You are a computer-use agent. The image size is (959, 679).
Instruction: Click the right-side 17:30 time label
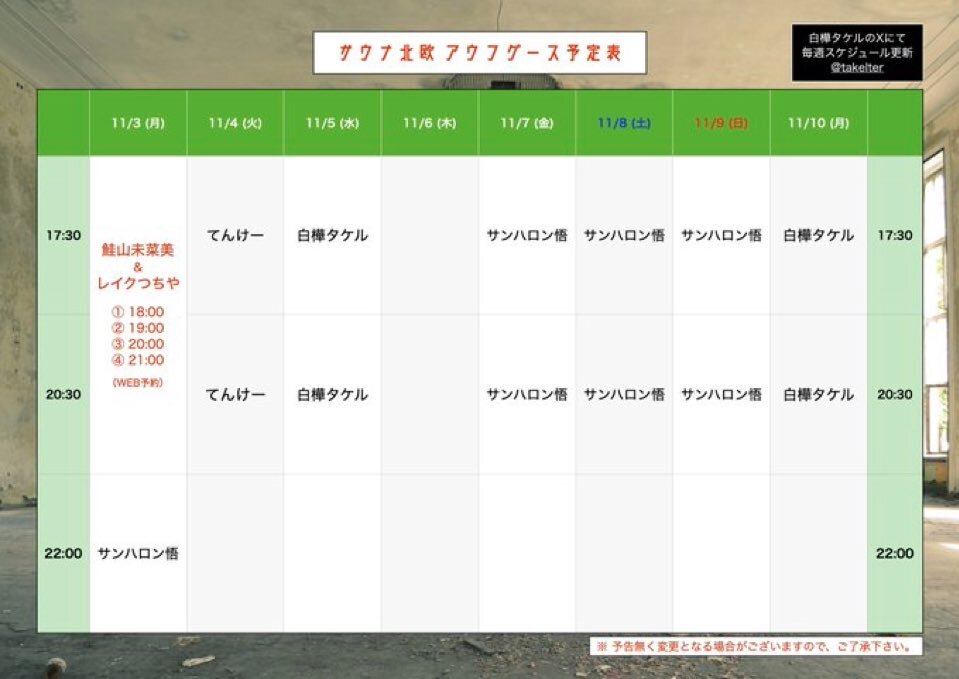click(x=895, y=236)
